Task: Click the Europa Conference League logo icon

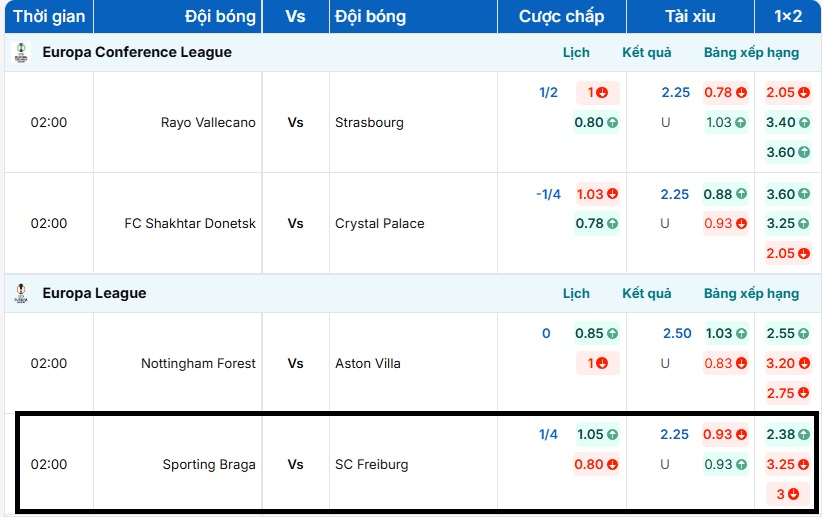Action: (x=21, y=52)
